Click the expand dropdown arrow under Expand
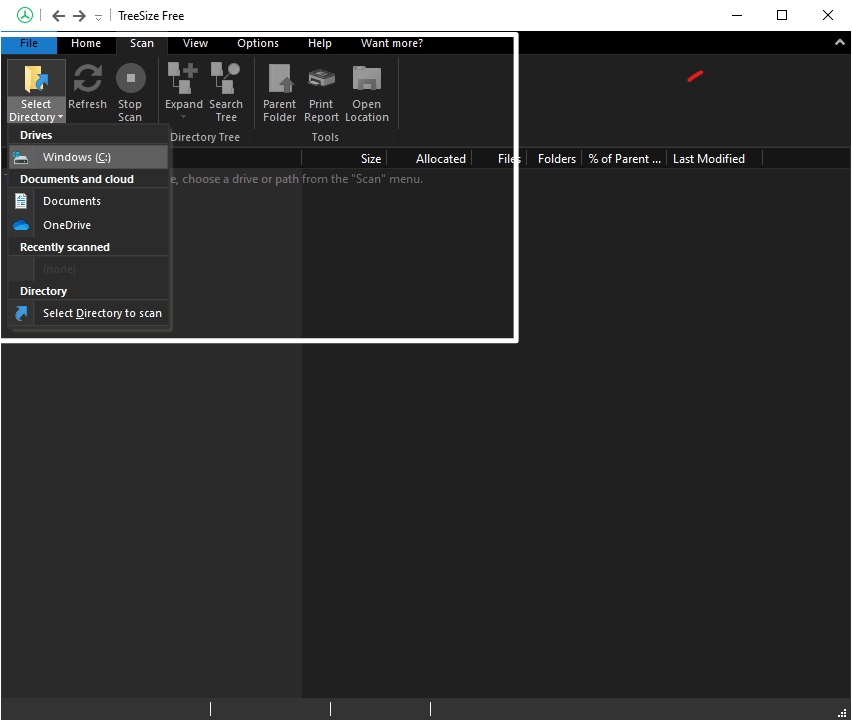The width and height of the screenshot is (852, 721). (x=183, y=116)
